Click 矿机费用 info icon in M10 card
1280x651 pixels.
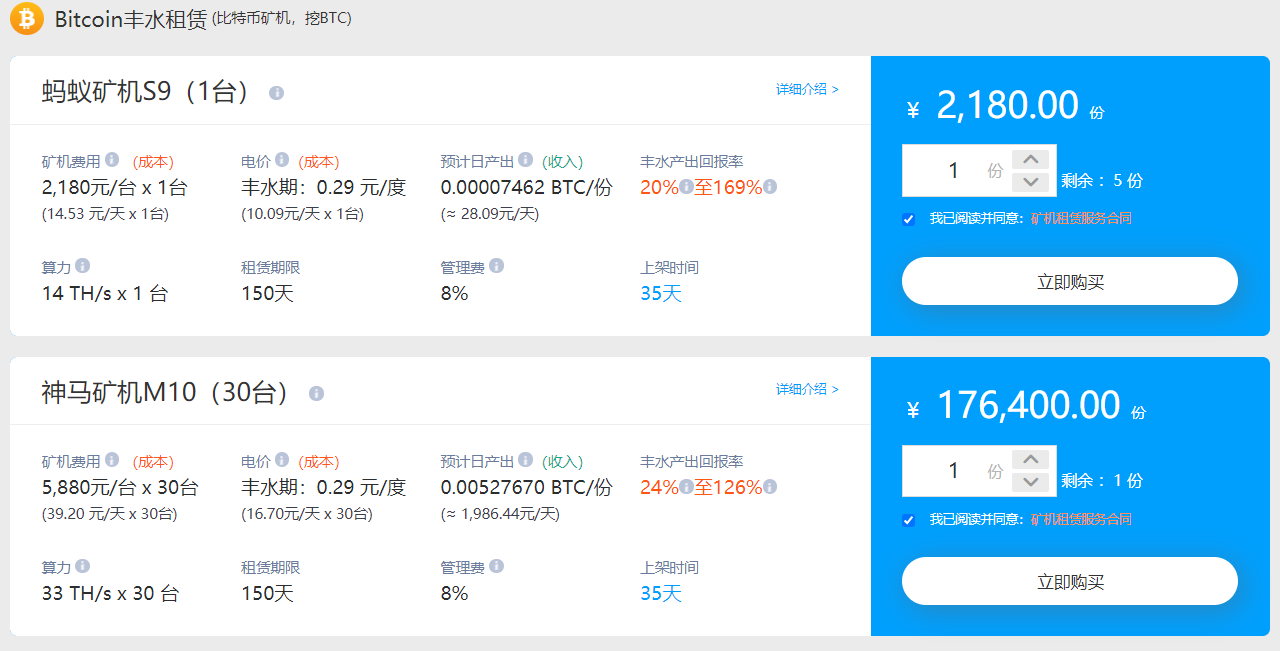[112, 460]
